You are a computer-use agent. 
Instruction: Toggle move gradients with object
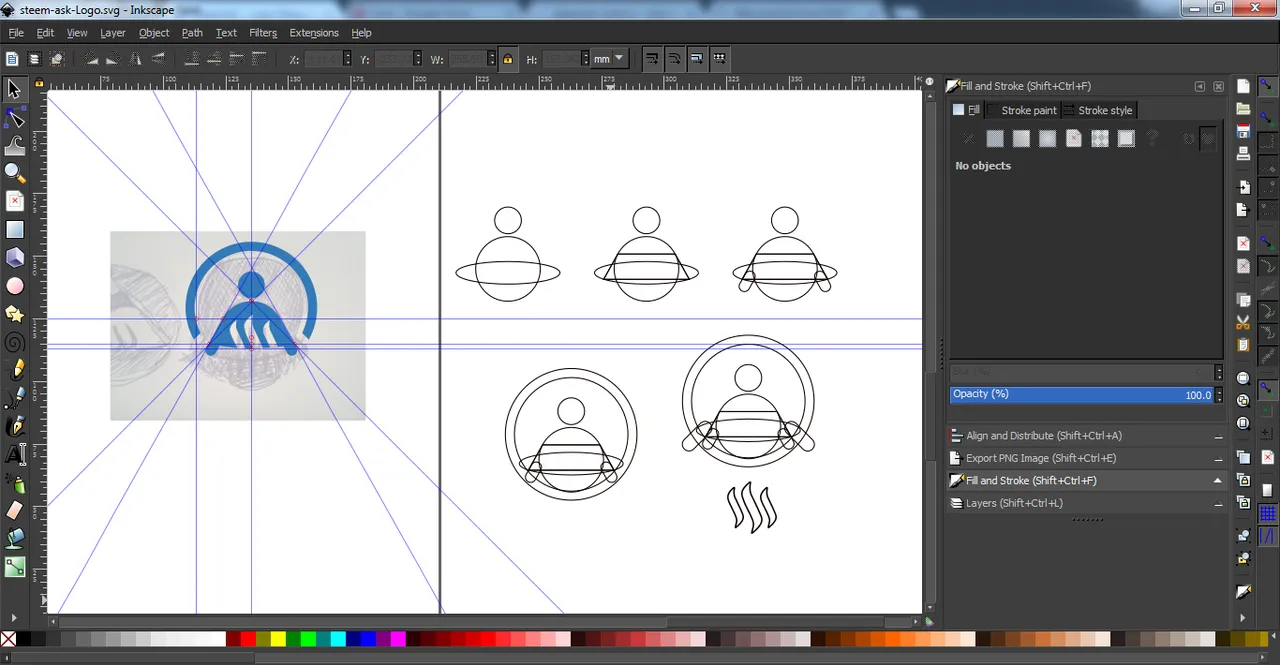(x=697, y=59)
